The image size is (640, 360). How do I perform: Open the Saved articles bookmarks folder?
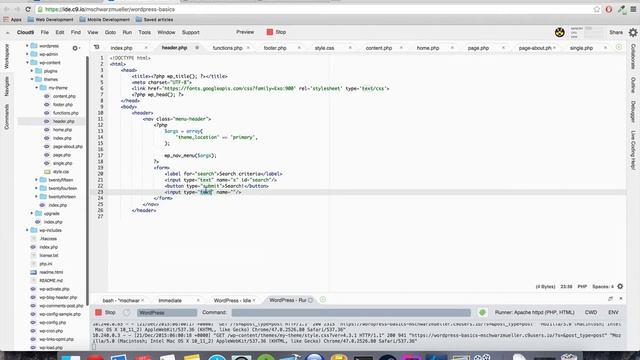[154, 19]
